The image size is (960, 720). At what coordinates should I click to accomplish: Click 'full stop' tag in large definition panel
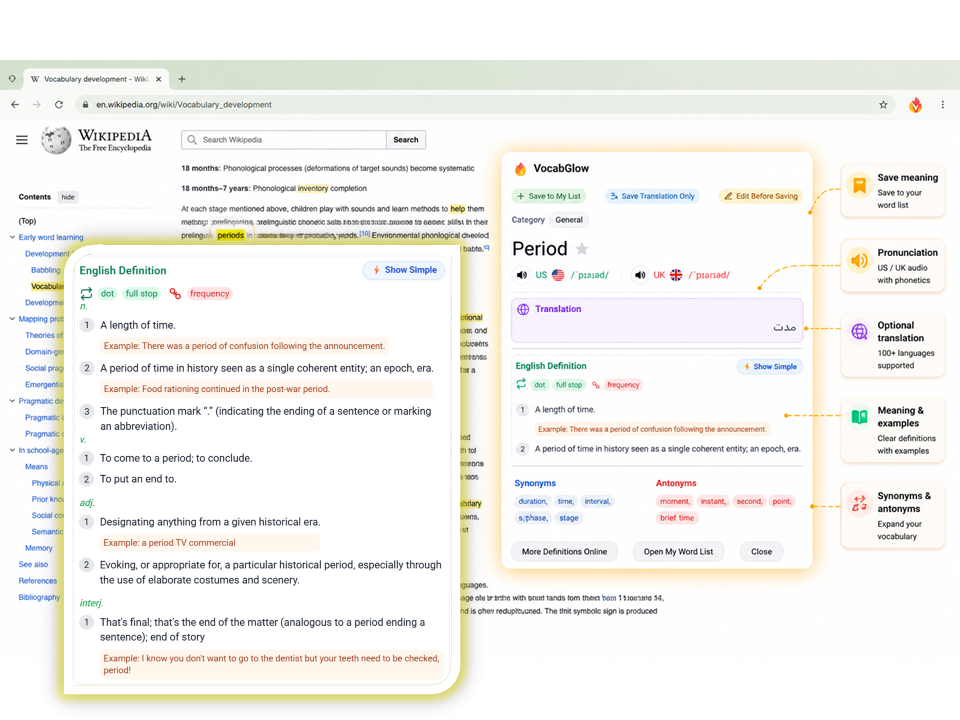click(x=141, y=294)
